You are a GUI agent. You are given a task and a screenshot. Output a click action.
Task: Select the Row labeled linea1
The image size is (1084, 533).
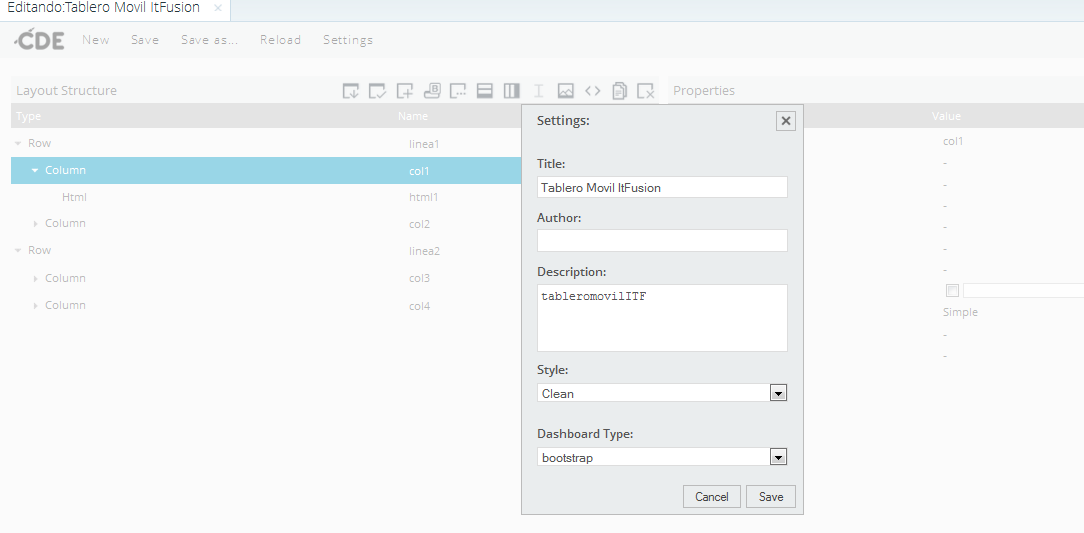point(266,144)
